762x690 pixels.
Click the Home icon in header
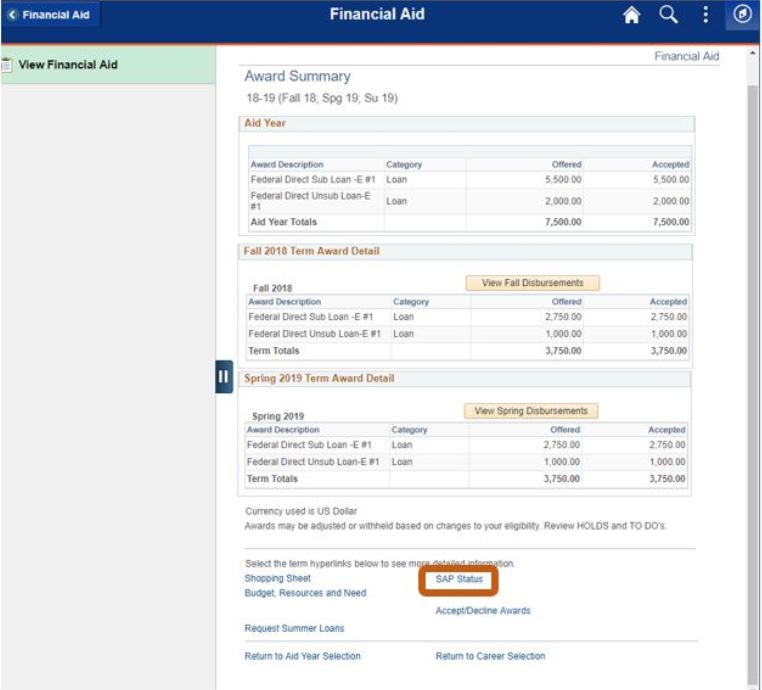[x=631, y=15]
